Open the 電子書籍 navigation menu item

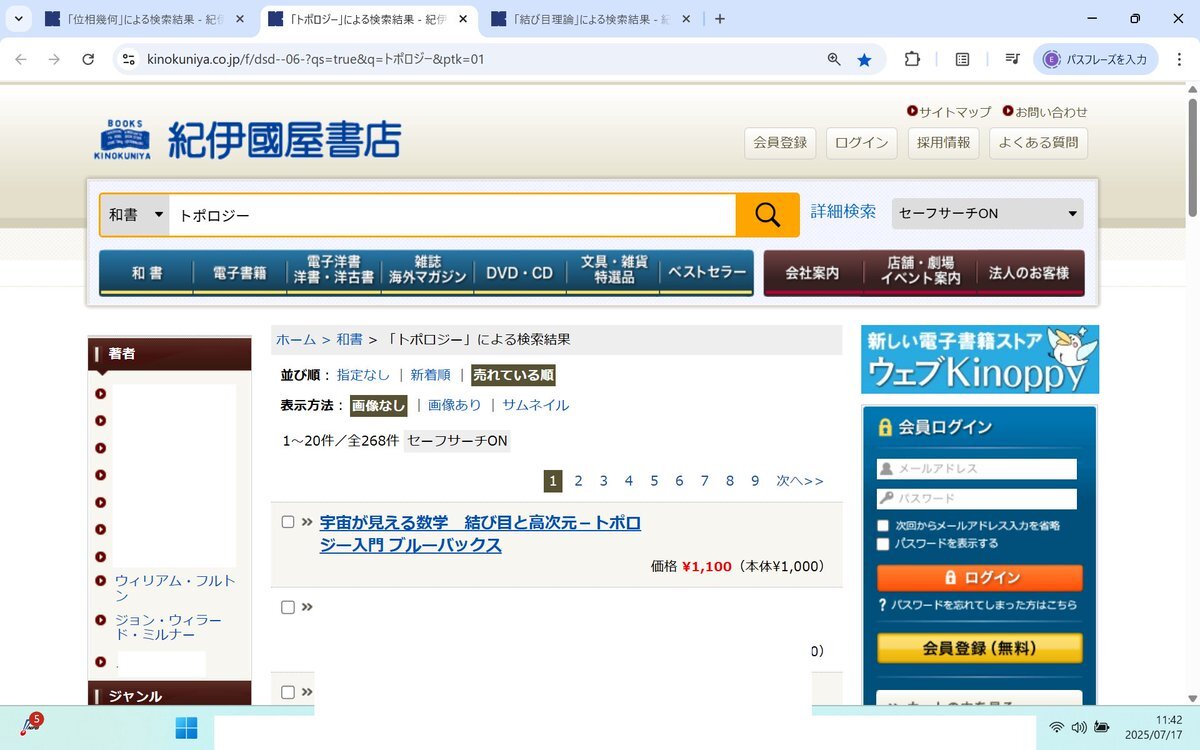click(x=240, y=273)
